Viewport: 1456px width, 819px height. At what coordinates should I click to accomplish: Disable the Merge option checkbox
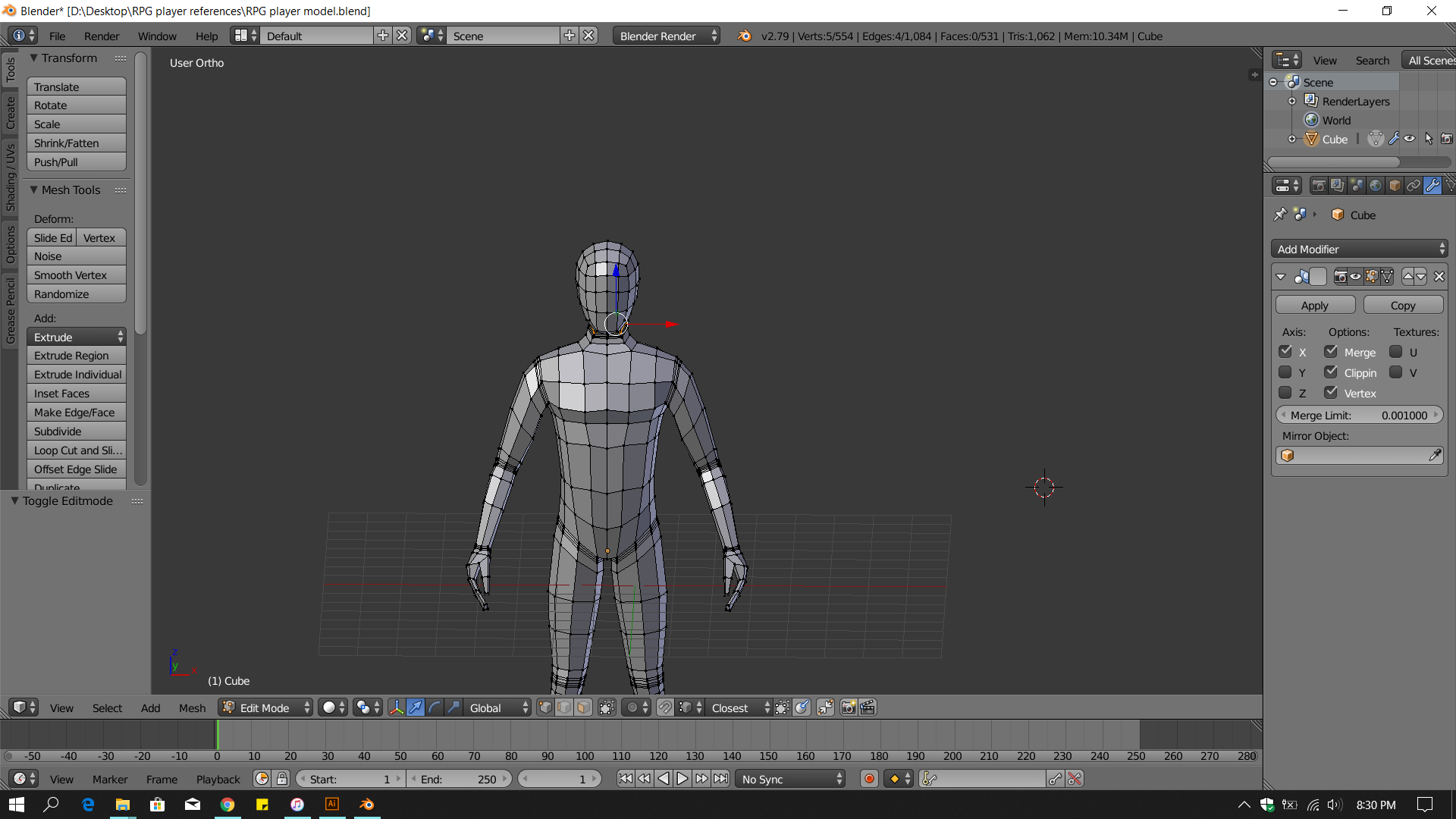1331,352
